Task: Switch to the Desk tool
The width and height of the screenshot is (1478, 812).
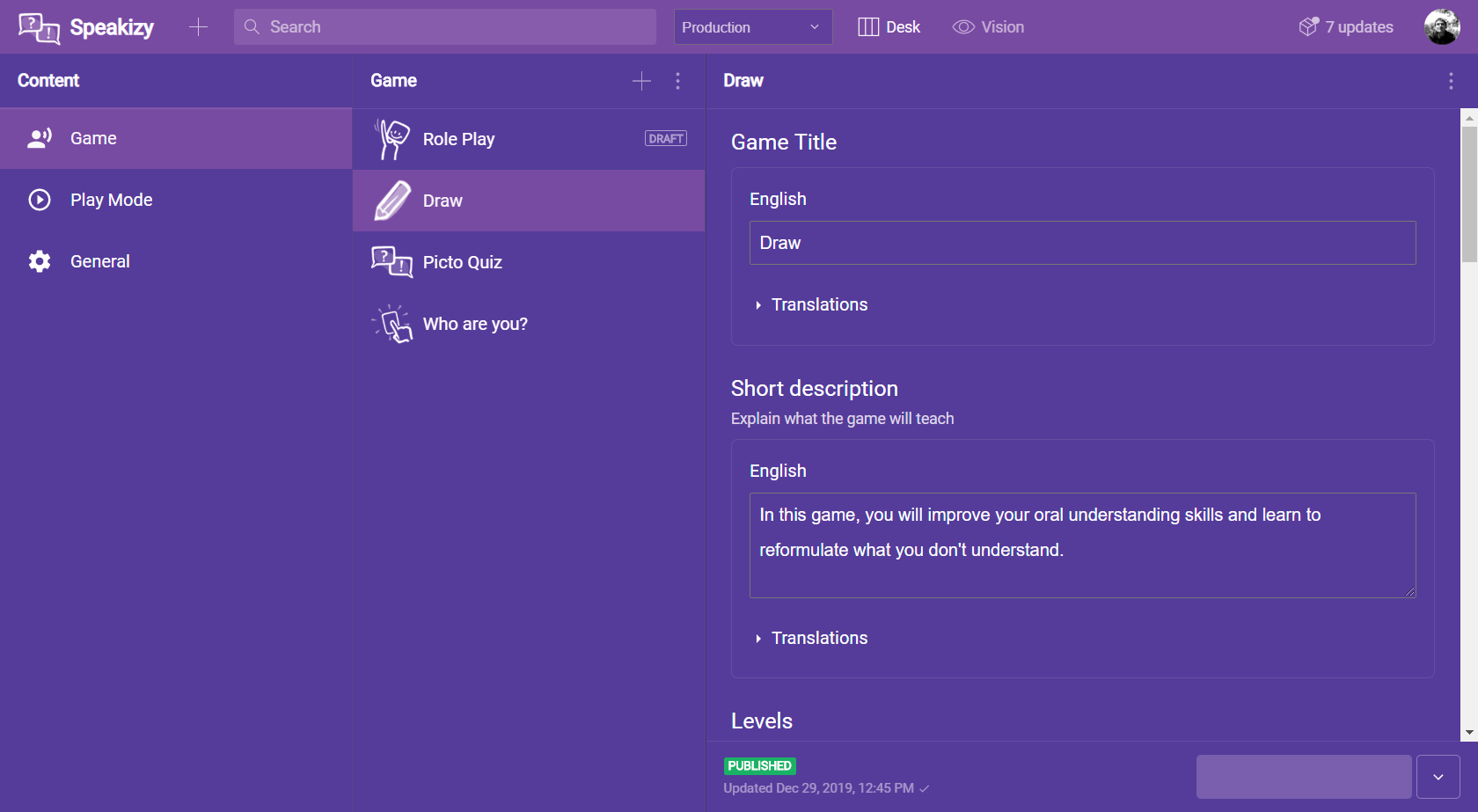Action: (x=889, y=27)
